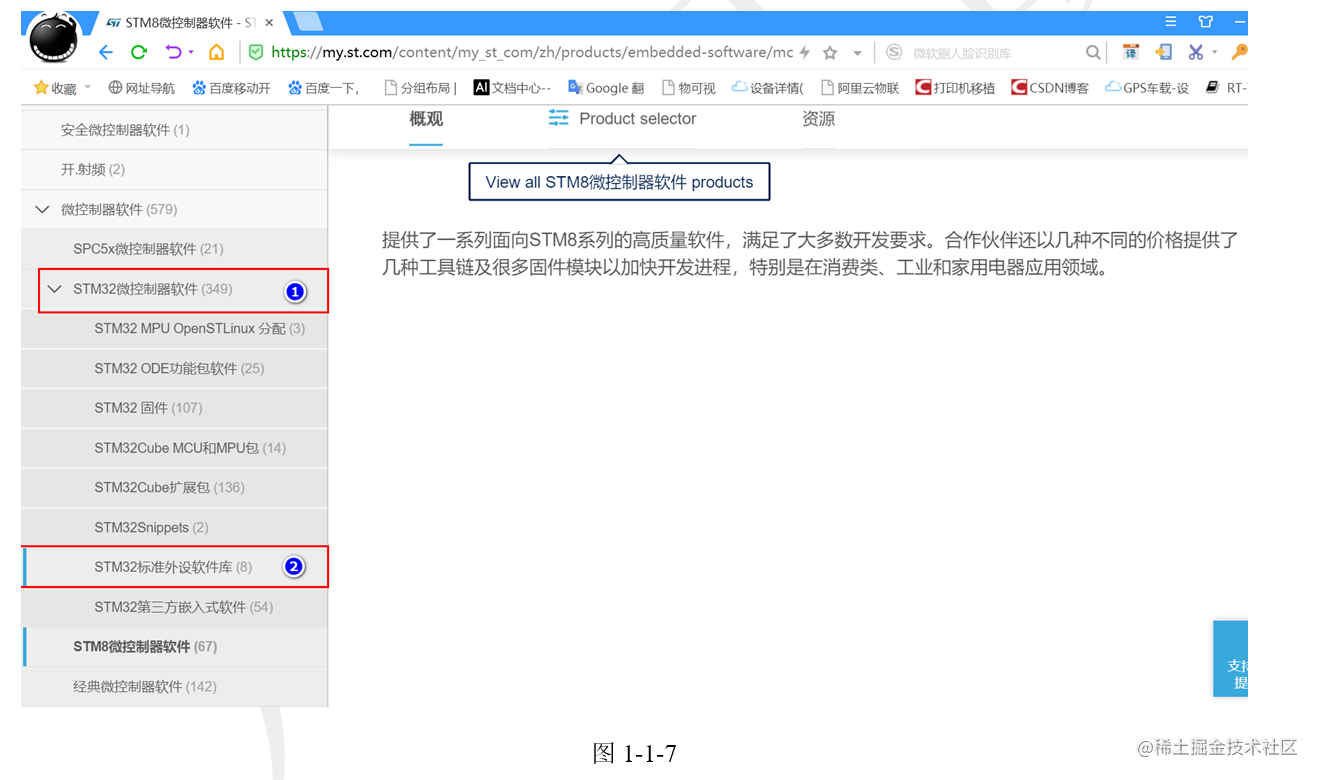Select 开.射频 (2) in sidebar
Image resolution: width=1320 pixels, height=780 pixels.
point(175,170)
